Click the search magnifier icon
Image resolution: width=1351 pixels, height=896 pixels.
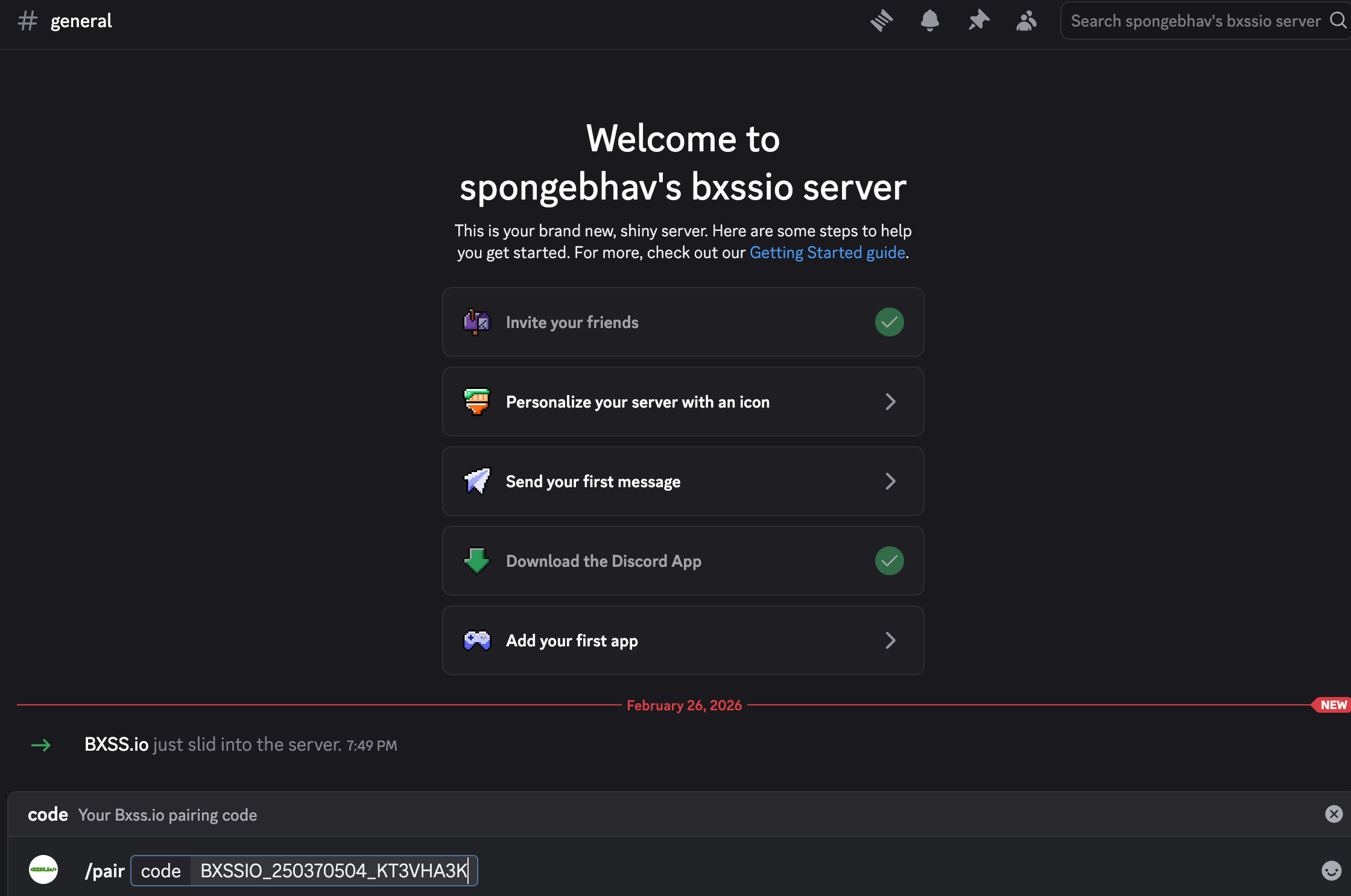point(1338,21)
